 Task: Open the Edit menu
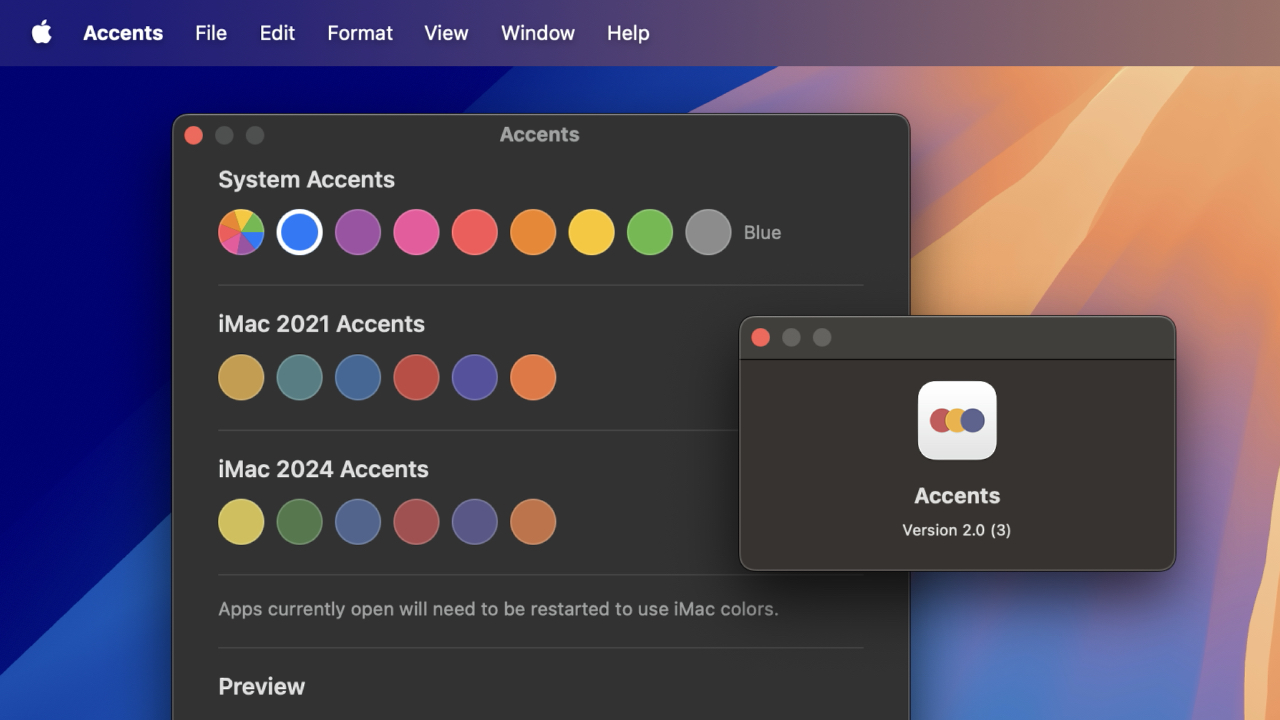point(277,33)
